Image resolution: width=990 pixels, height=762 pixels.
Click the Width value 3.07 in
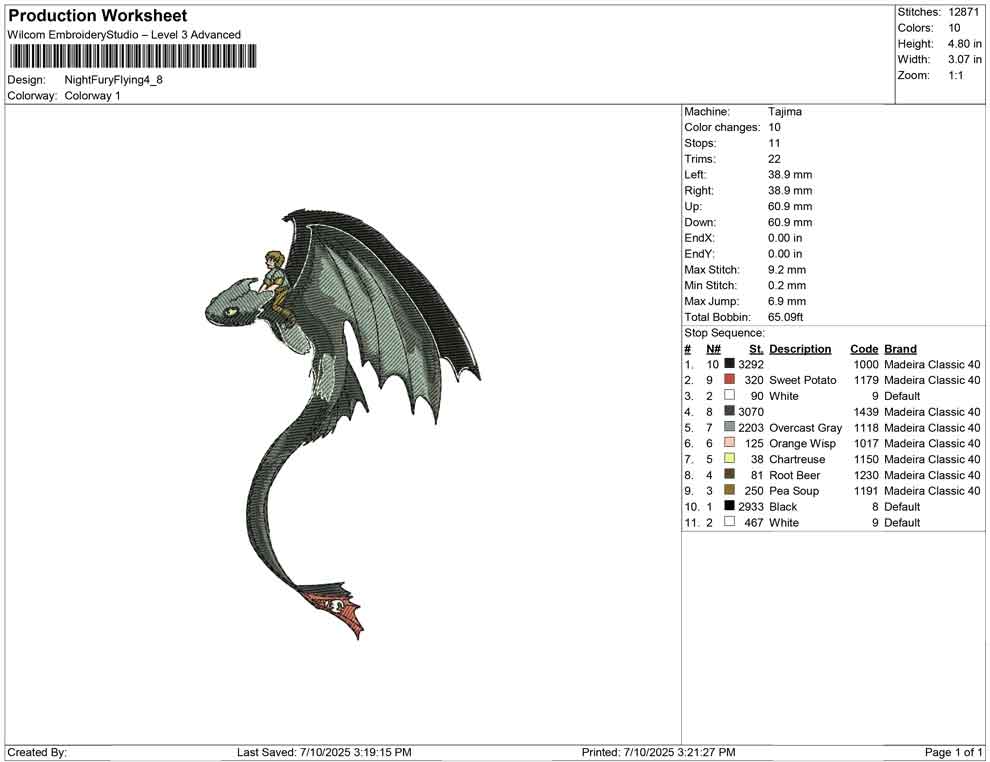(964, 59)
